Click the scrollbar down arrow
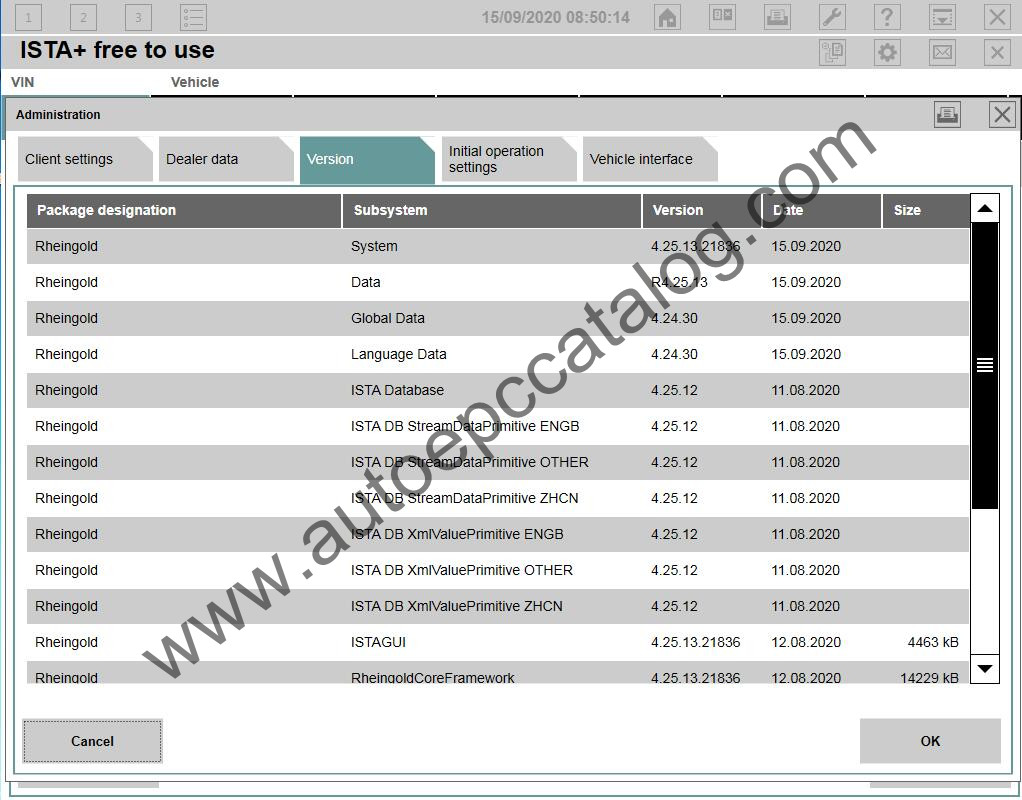This screenshot has width=1022, height=800. click(x=985, y=669)
